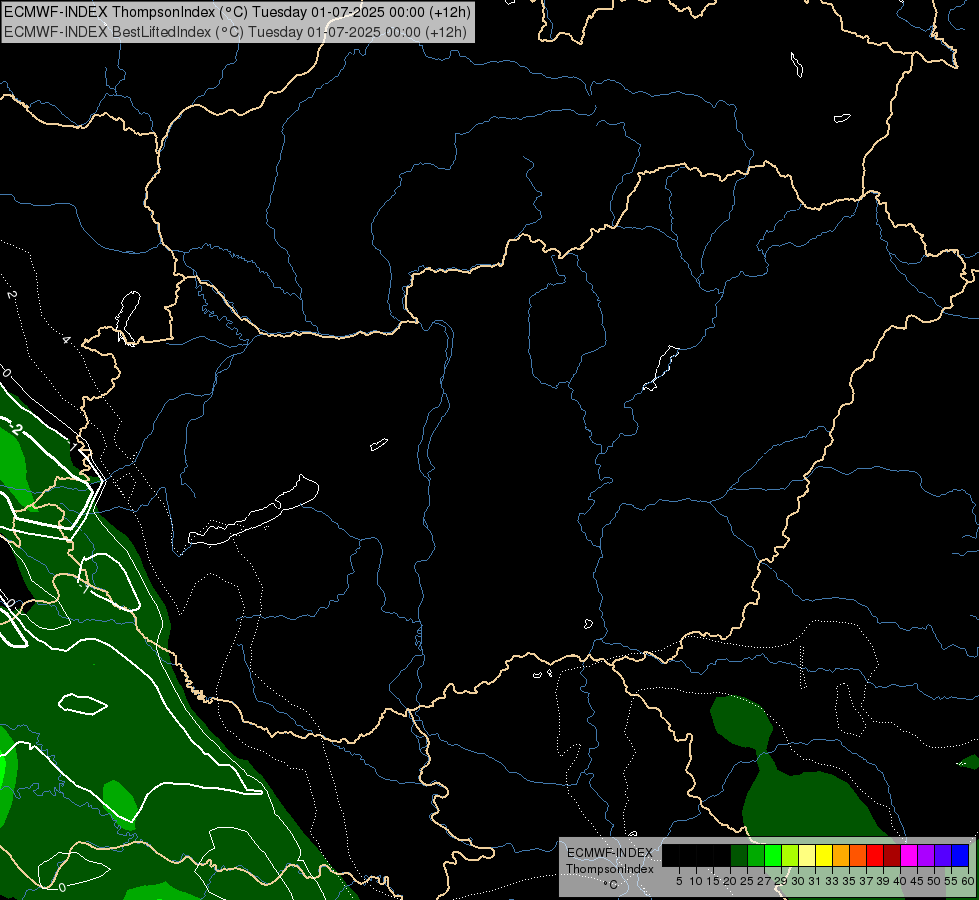The image size is (979, 900).
Task: Click the legend tick label 27
Action: [764, 881]
